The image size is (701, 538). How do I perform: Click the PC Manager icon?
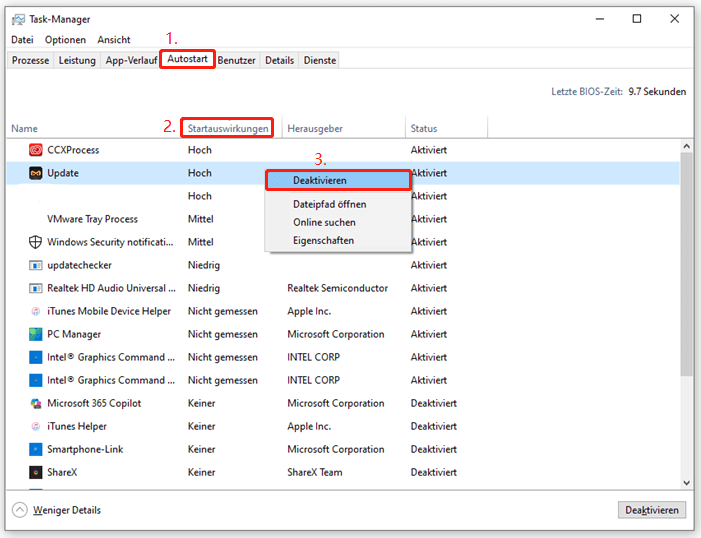36,334
